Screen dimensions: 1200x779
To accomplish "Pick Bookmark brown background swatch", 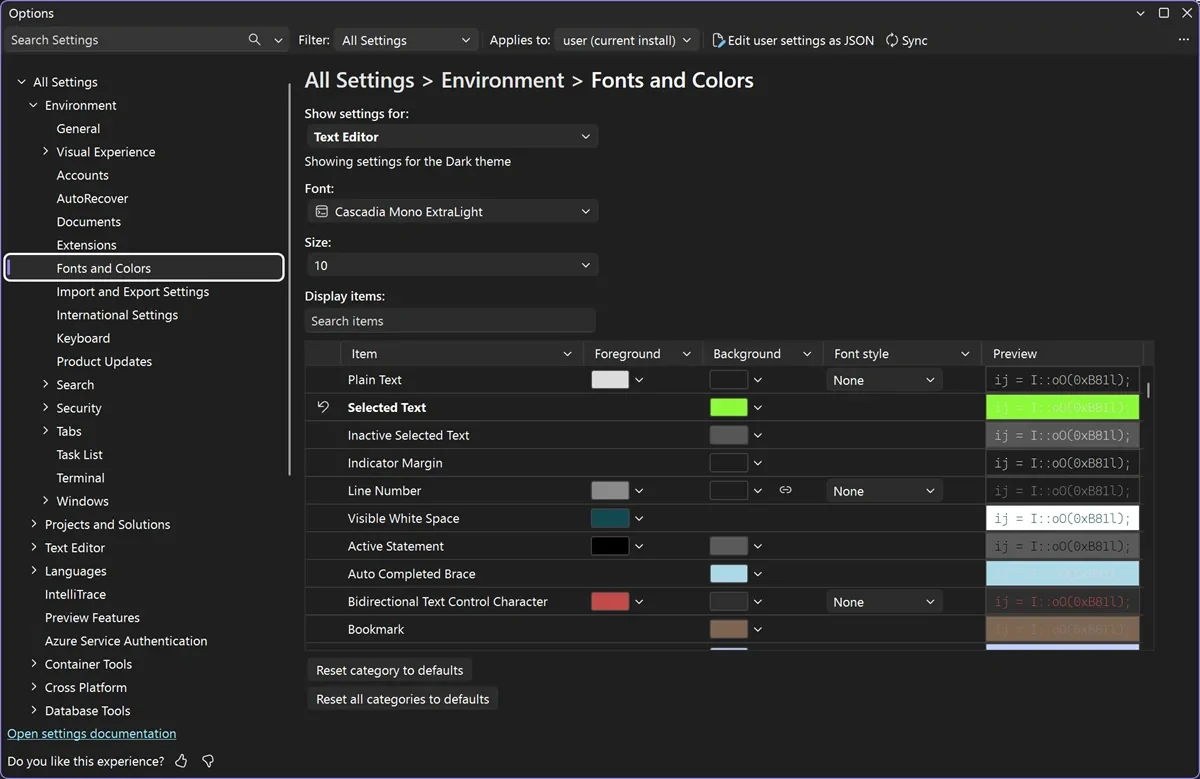I will pyautogui.click(x=729, y=629).
